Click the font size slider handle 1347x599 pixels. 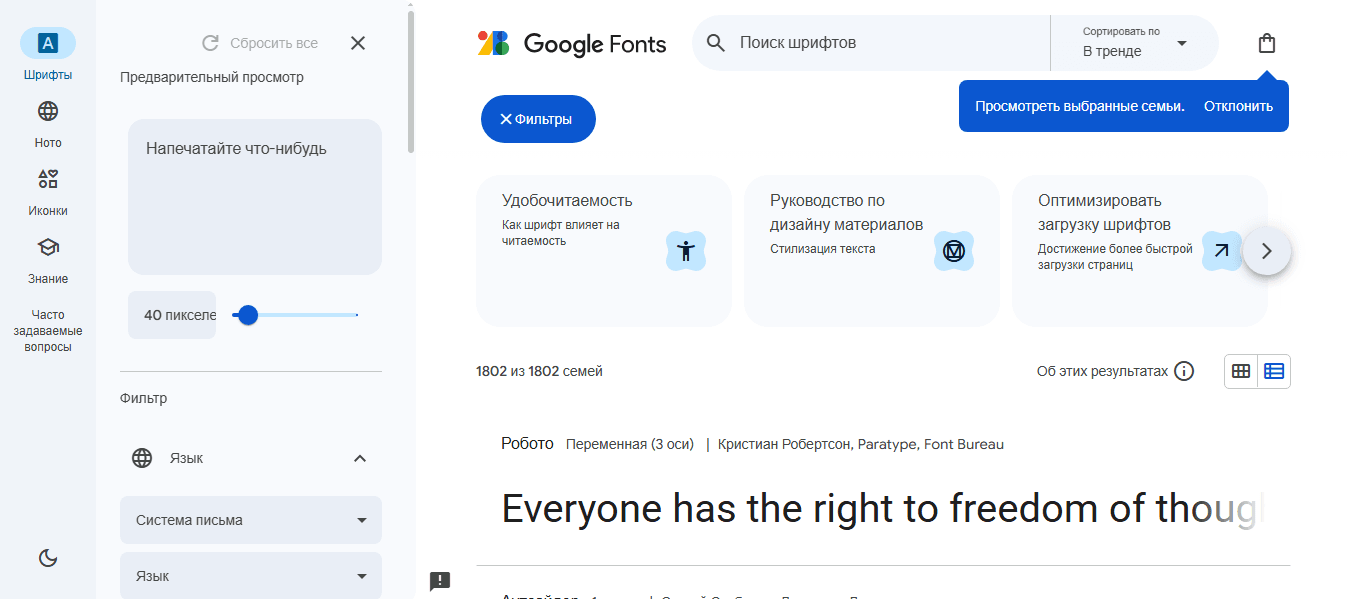click(x=248, y=315)
